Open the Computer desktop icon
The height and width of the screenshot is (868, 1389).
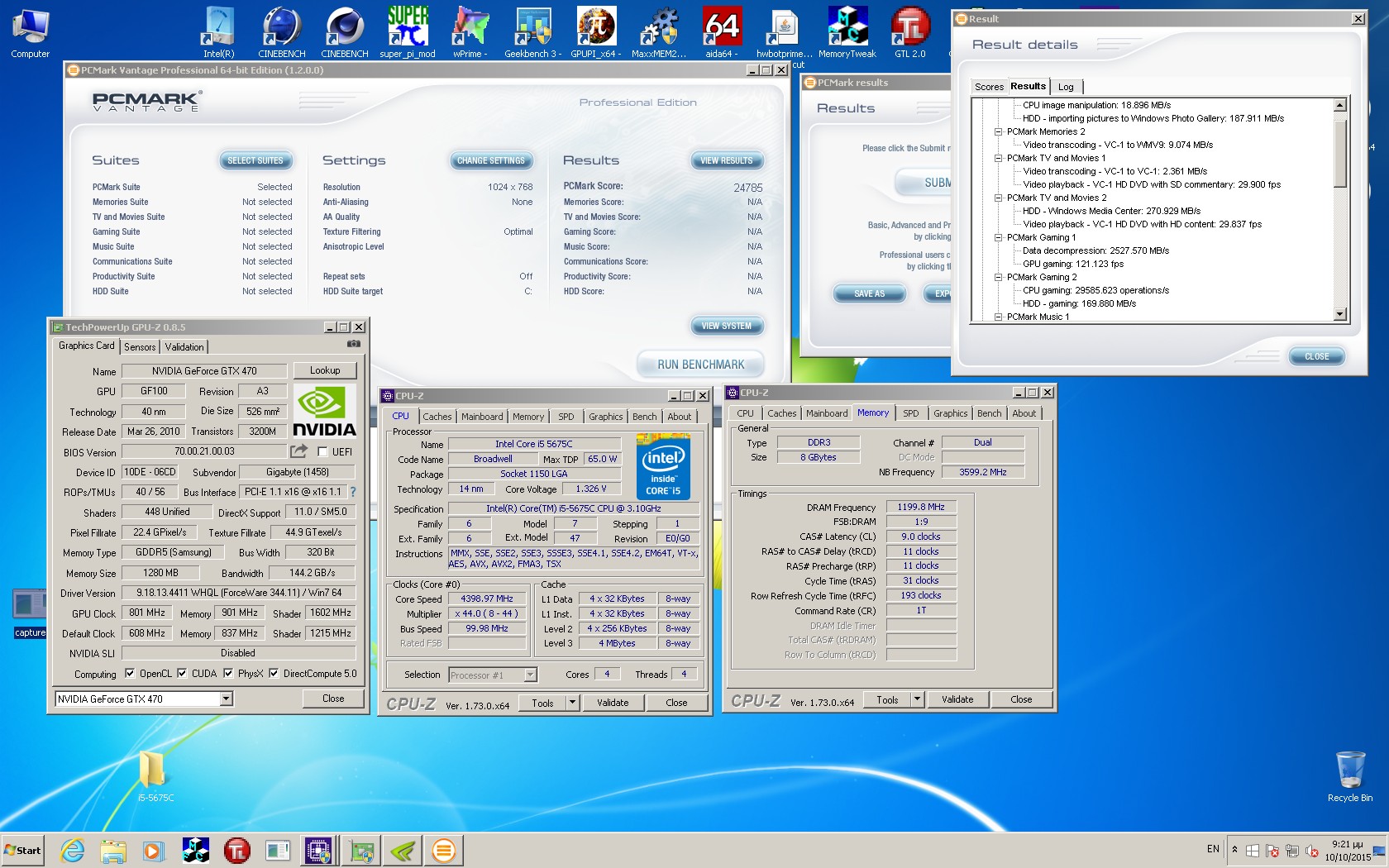tap(31, 33)
